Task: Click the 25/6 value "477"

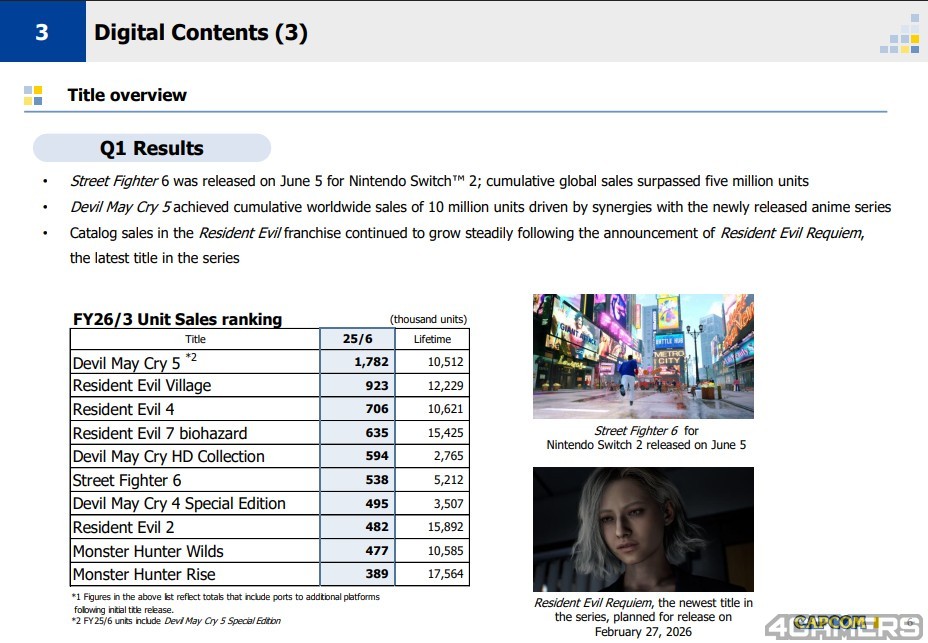Action: coord(376,551)
